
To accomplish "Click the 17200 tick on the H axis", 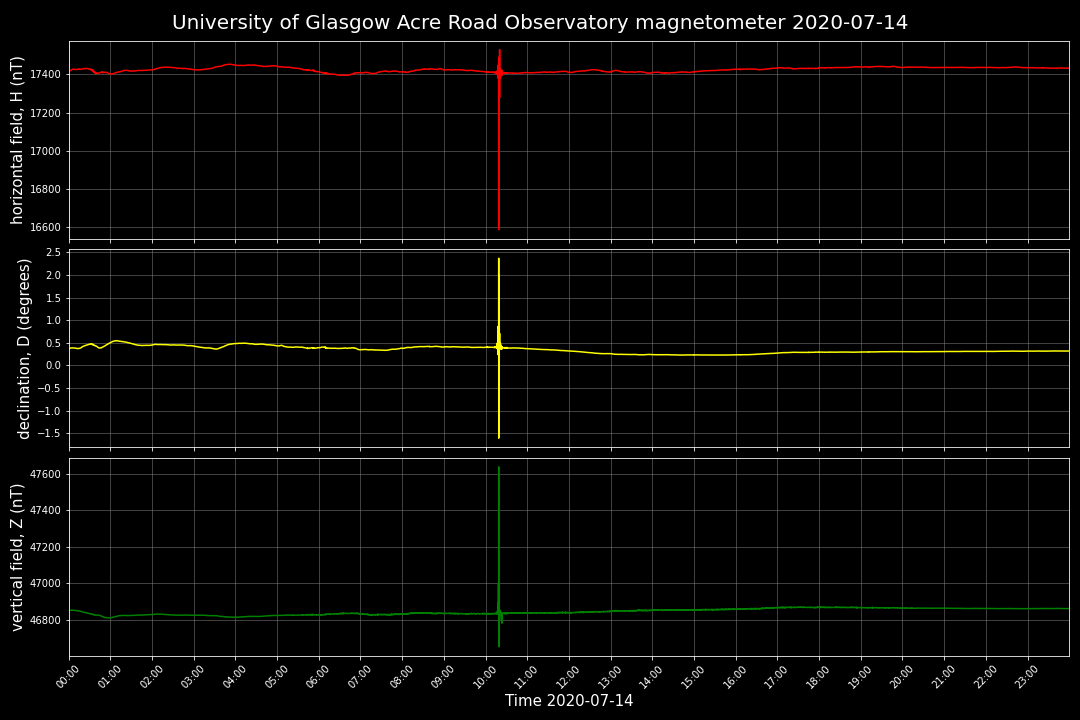I will pos(45,113).
